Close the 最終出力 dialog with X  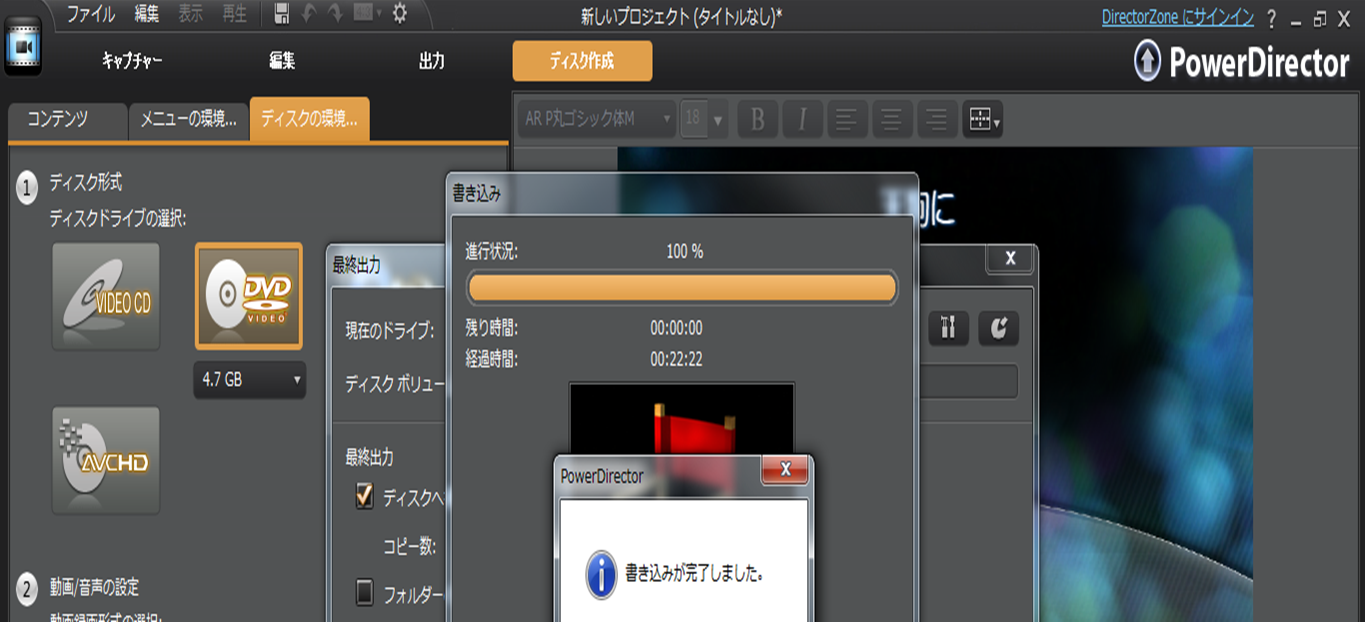tap(1010, 258)
